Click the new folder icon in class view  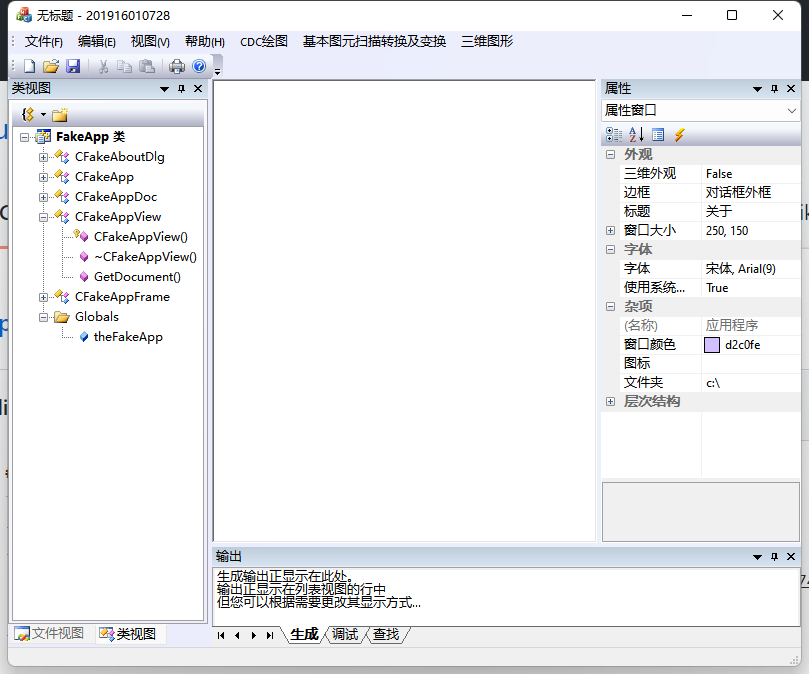click(x=59, y=114)
